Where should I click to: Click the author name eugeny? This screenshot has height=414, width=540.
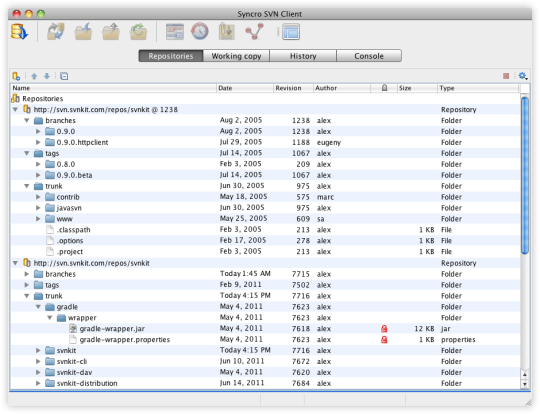click(329, 143)
